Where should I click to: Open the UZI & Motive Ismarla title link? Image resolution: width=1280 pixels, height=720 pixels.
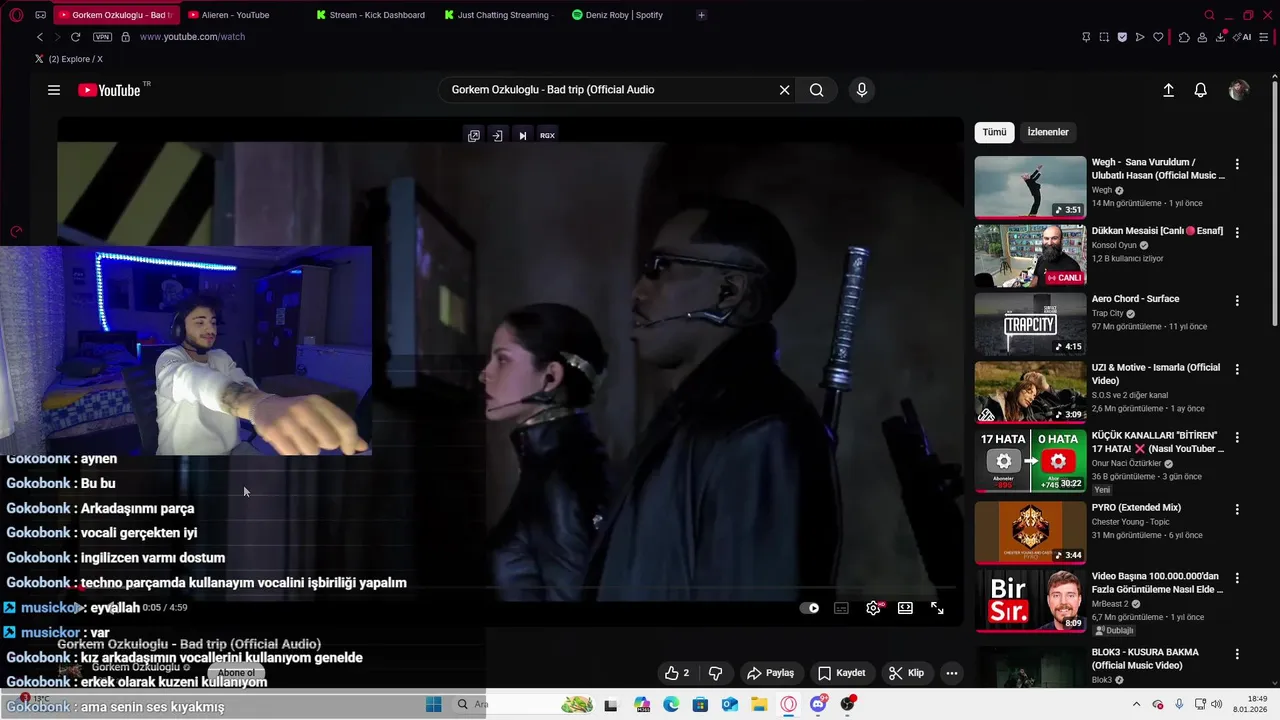1156,374
